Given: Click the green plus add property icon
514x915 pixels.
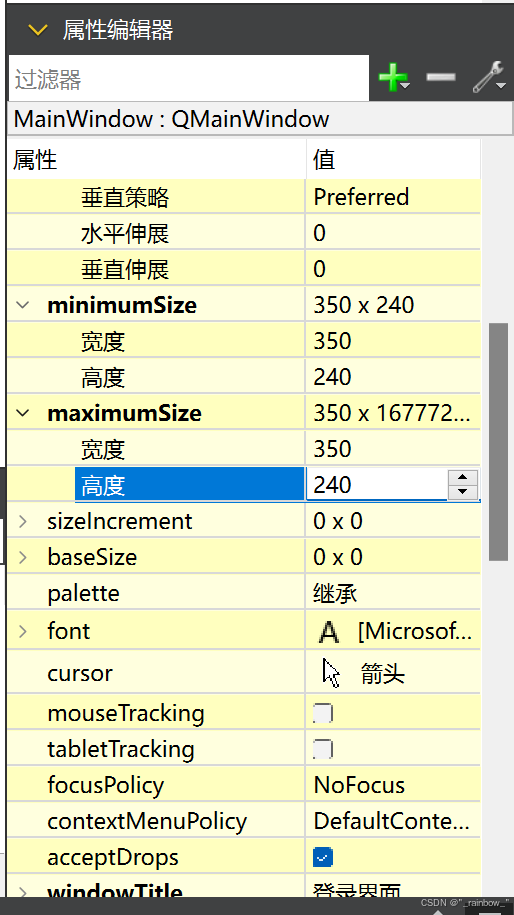Looking at the screenshot, I should click(393, 77).
